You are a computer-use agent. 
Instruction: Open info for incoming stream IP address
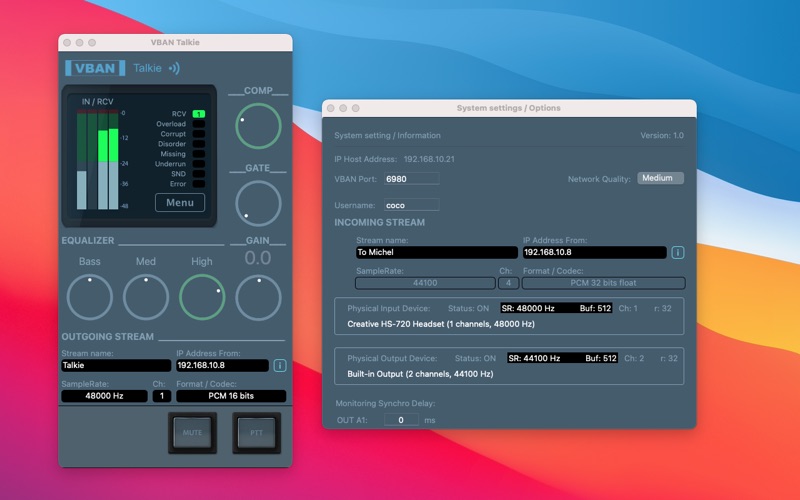pyautogui.click(x=678, y=253)
